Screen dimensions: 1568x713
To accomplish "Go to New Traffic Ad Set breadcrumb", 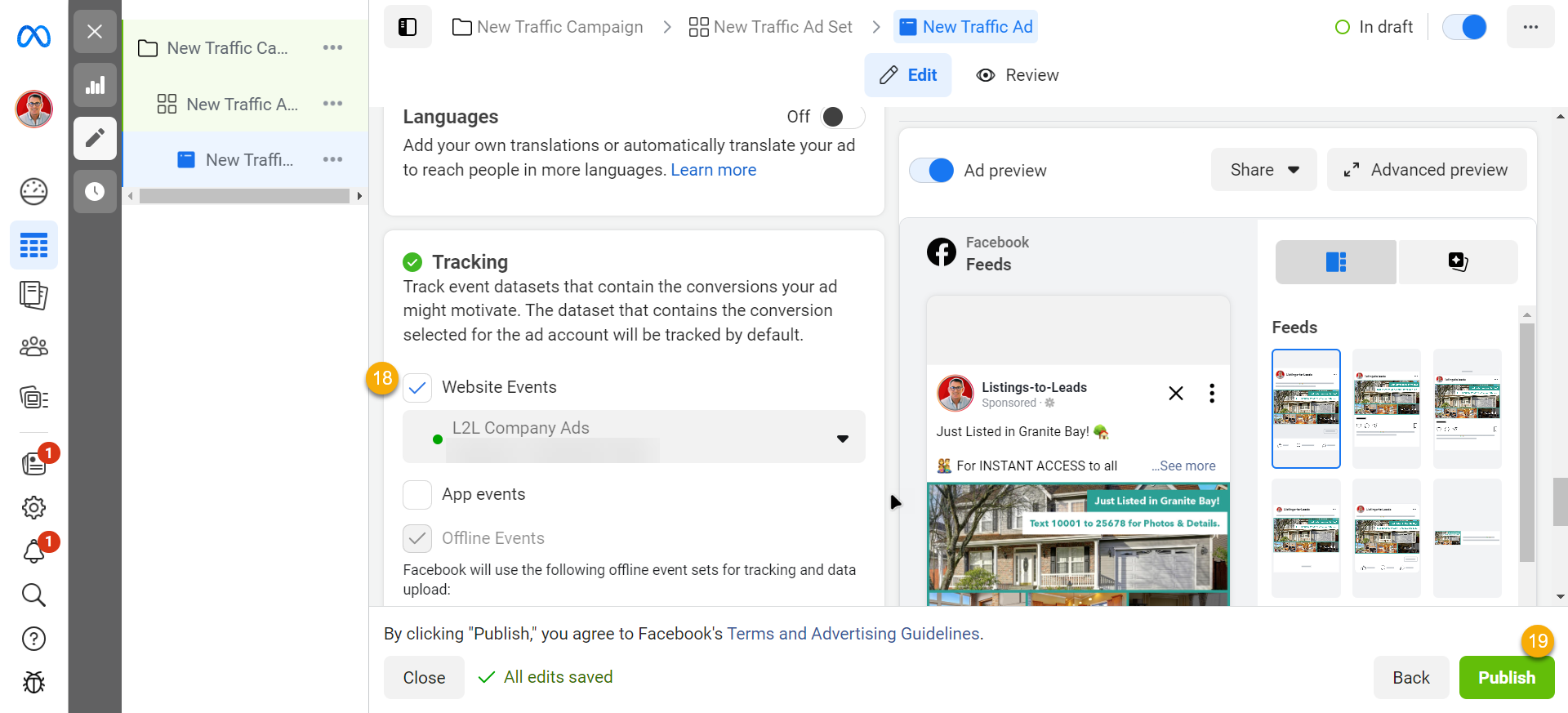I will [770, 27].
